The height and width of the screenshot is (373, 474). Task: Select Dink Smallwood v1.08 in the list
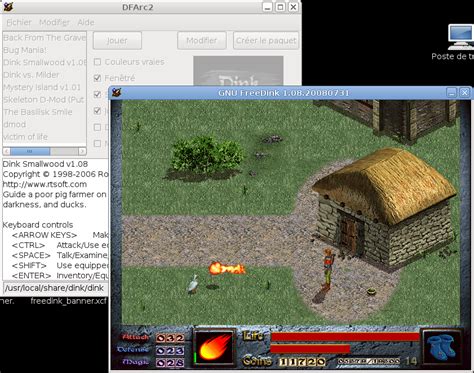(44, 62)
